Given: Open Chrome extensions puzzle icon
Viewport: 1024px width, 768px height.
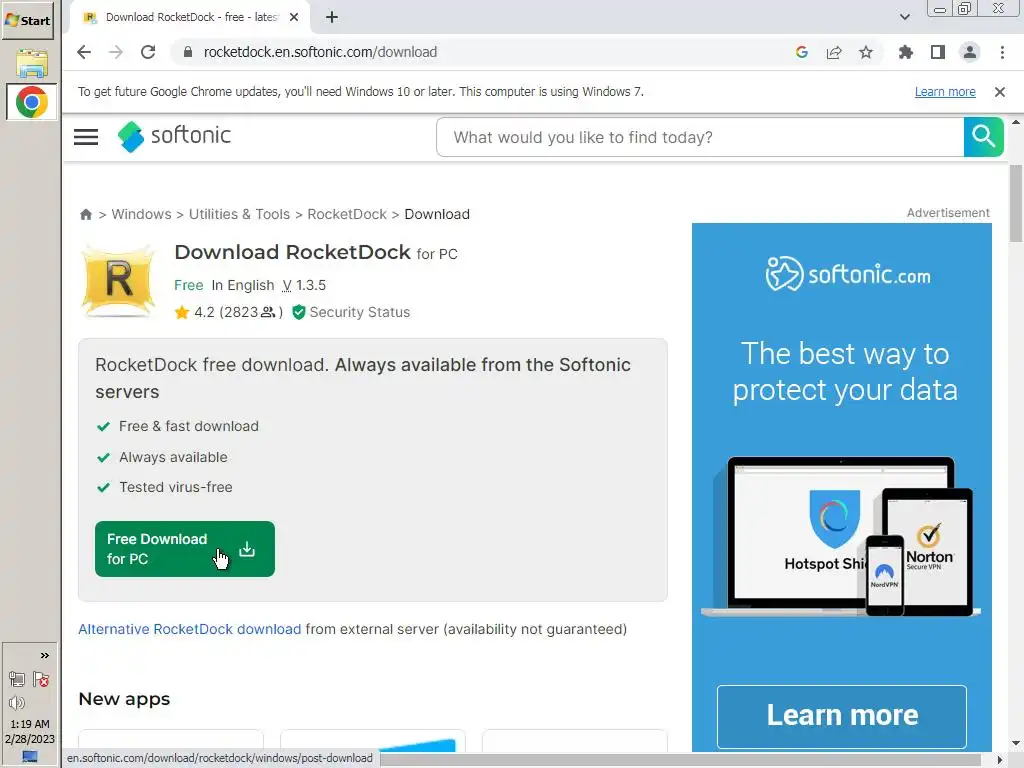Looking at the screenshot, I should (x=905, y=52).
